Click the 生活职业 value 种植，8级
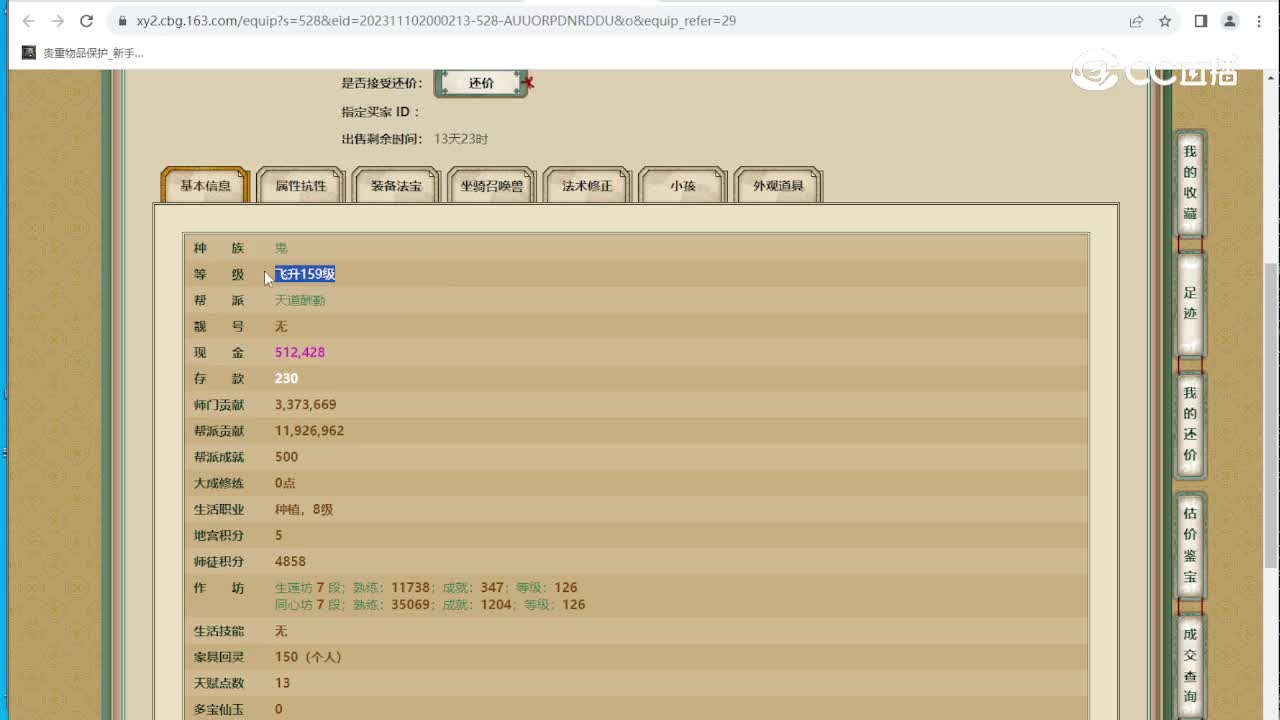 pyautogui.click(x=304, y=509)
